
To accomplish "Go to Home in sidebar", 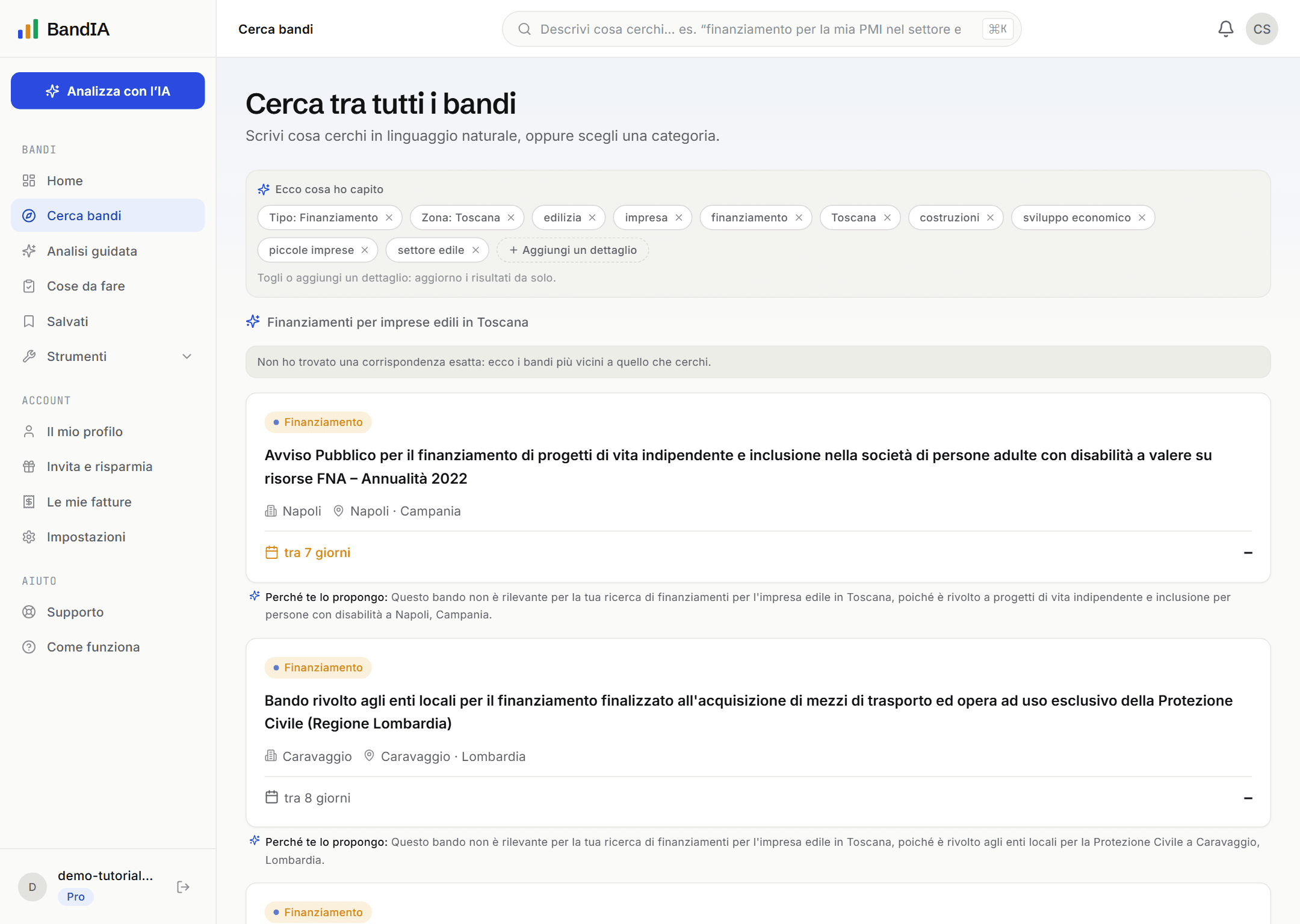I will click(108, 180).
